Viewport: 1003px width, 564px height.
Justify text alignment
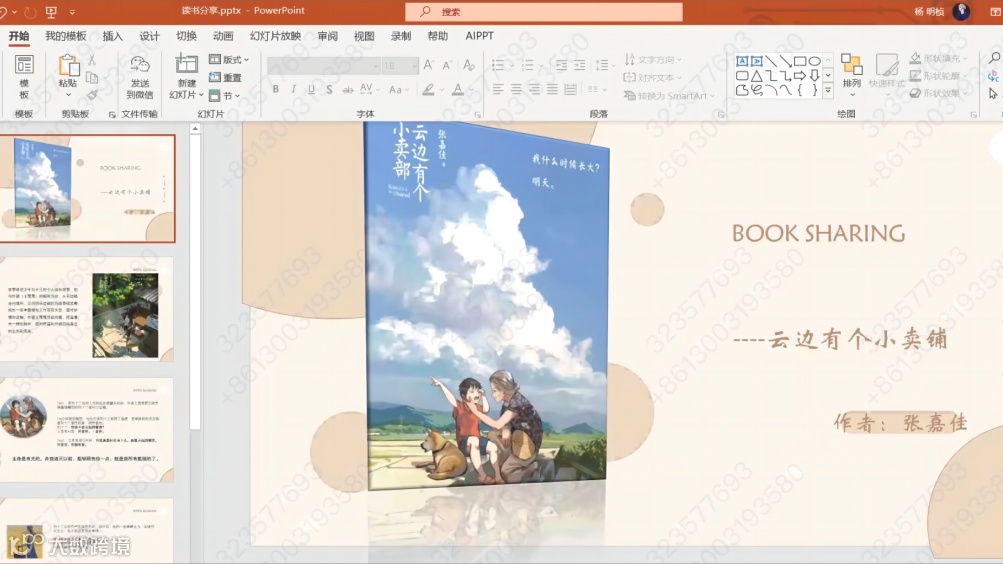[x=552, y=90]
